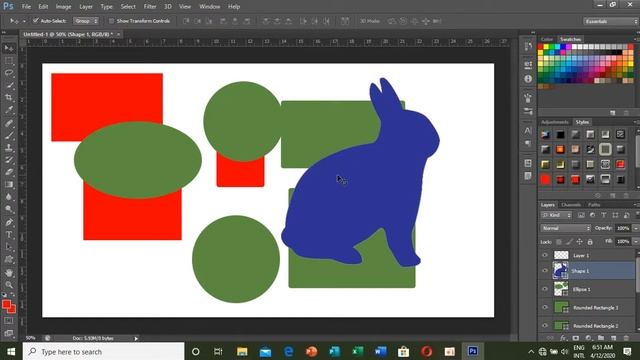Image resolution: width=640 pixels, height=360 pixels.
Task: Hide the Ellipse 1 layer
Action: 545,289
